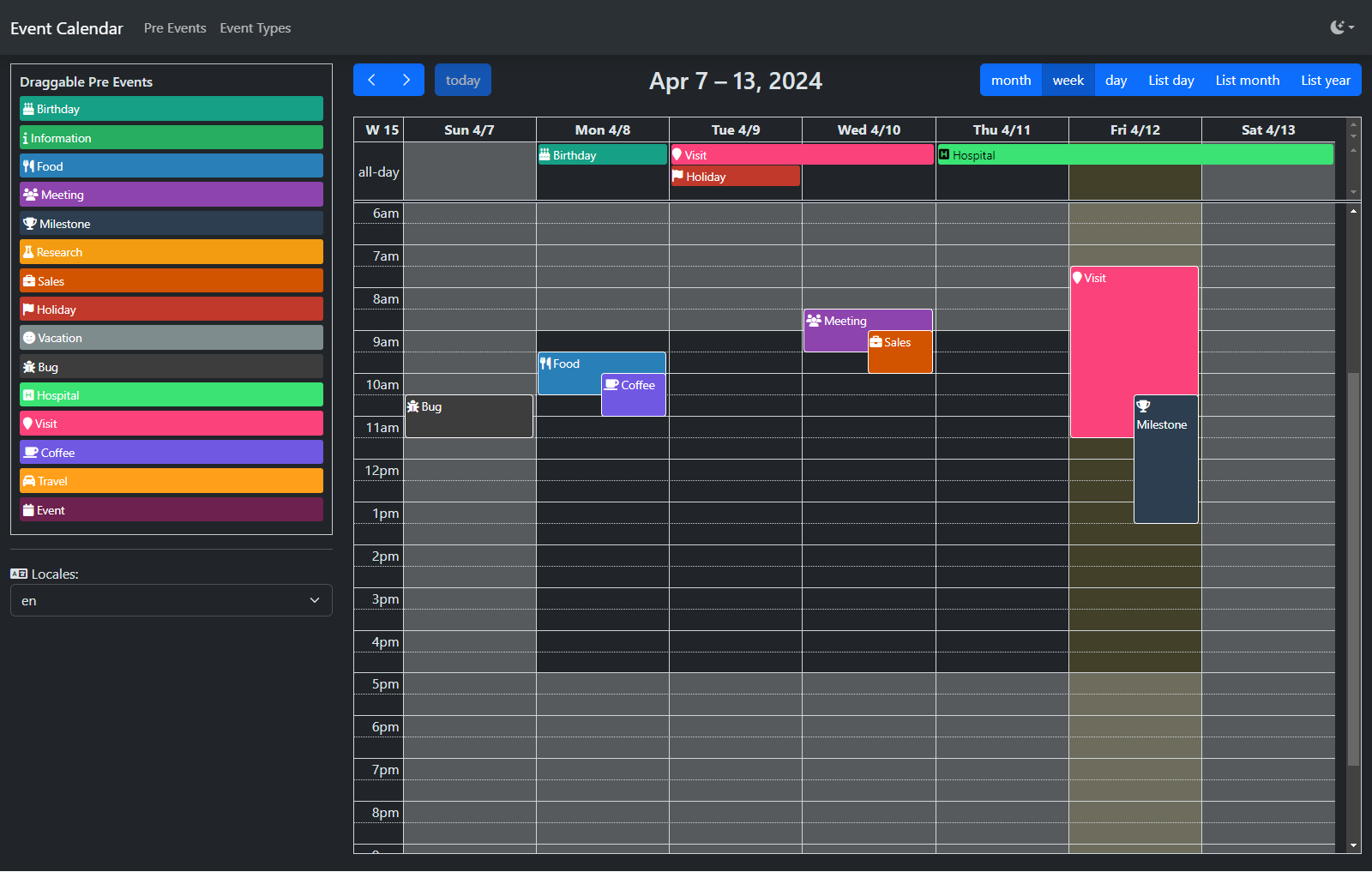Screen dimensions: 1372x872
Task: Click the Food utensils icon
Action: [28, 166]
